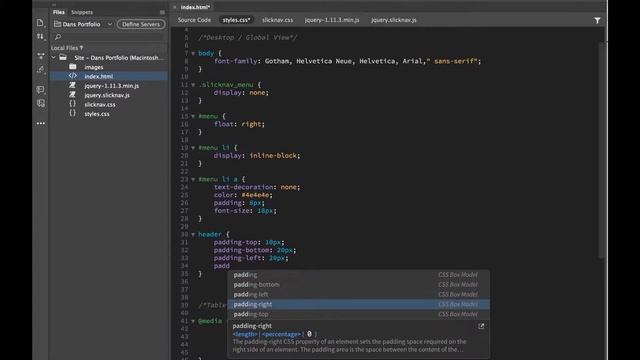Click the filter icon above the code editor
Viewport: 640px width, 360px height.
pyautogui.click(x=597, y=20)
